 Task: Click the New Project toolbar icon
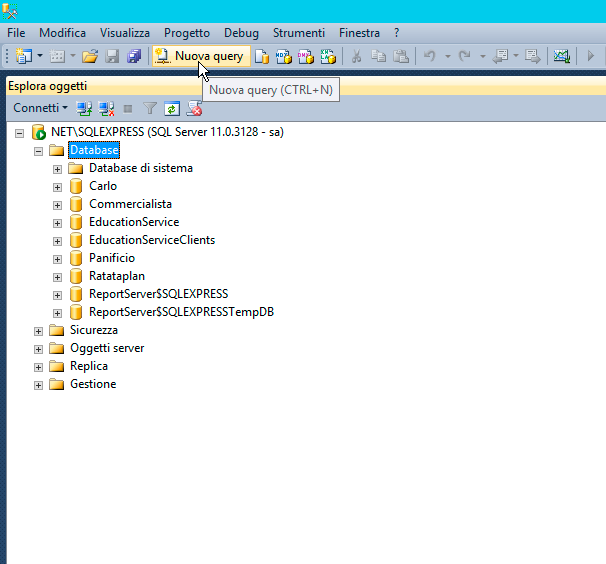(24, 56)
